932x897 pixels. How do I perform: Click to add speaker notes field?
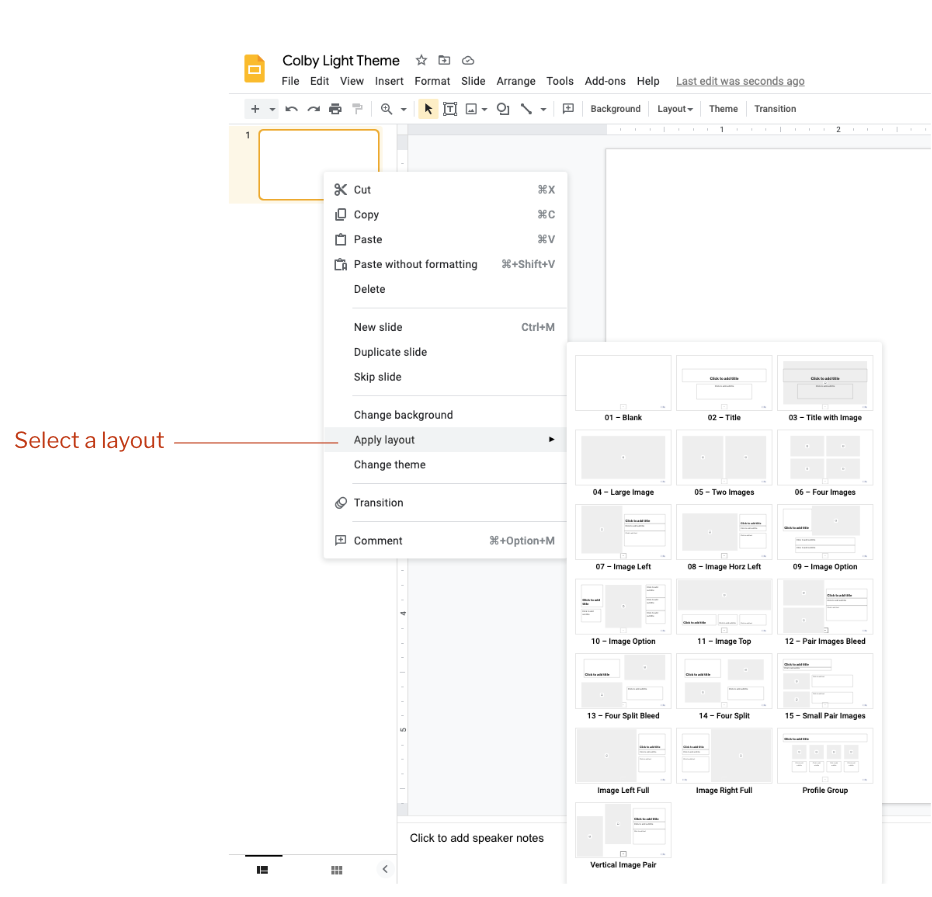click(477, 838)
